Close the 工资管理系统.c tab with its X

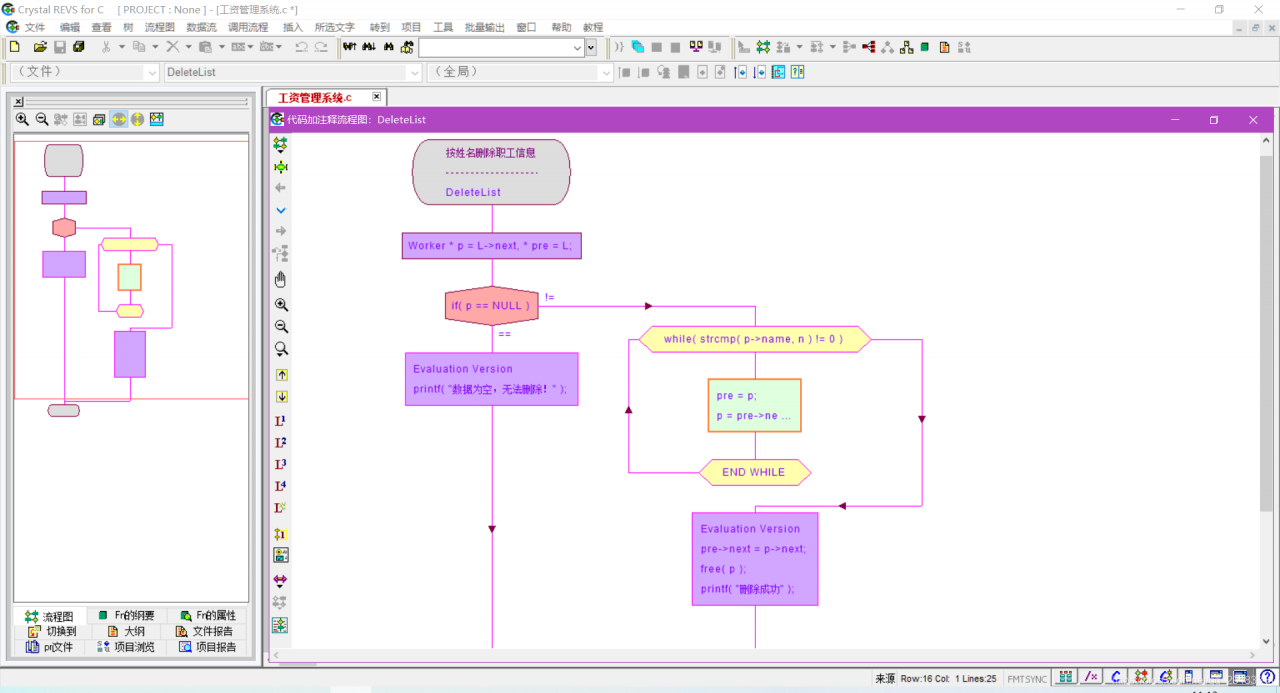pyautogui.click(x=377, y=97)
